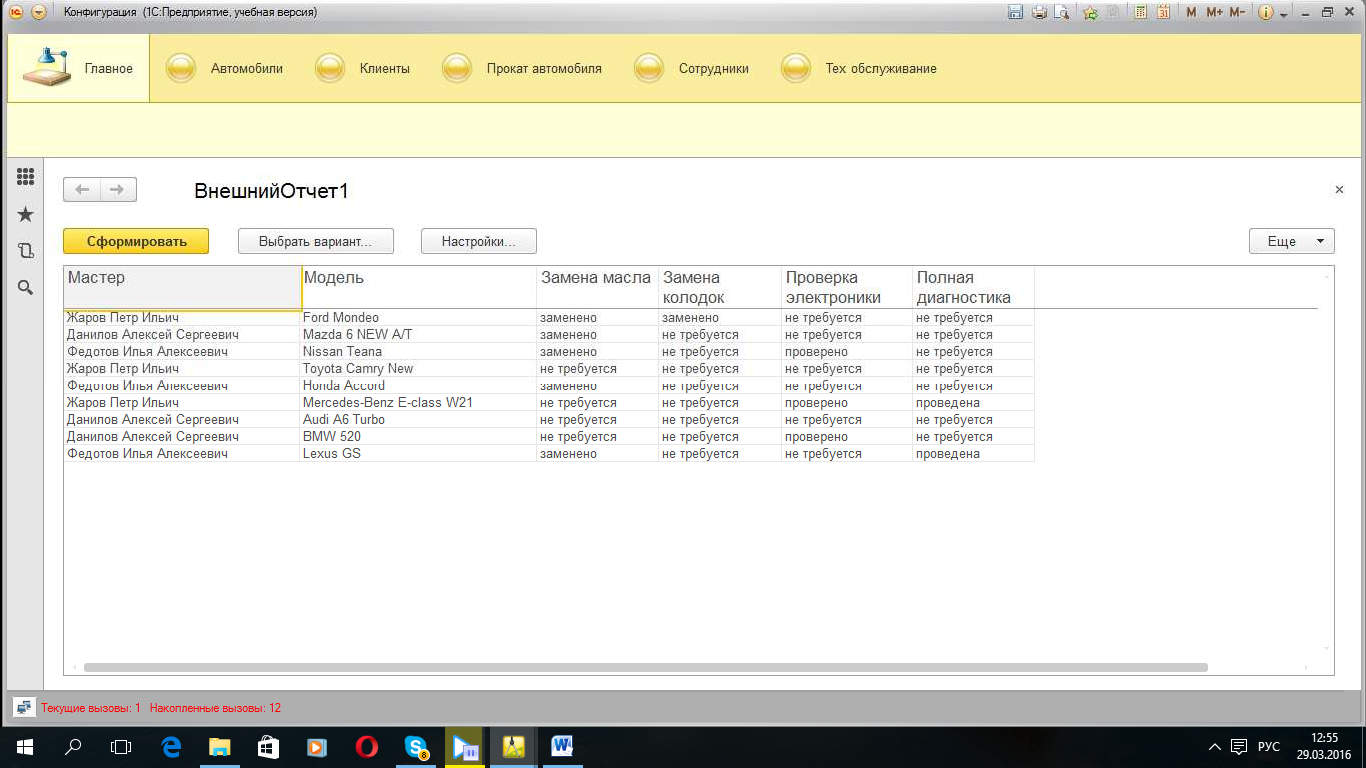Launch Opera browser from taskbar
The height and width of the screenshot is (768, 1366).
(x=366, y=747)
